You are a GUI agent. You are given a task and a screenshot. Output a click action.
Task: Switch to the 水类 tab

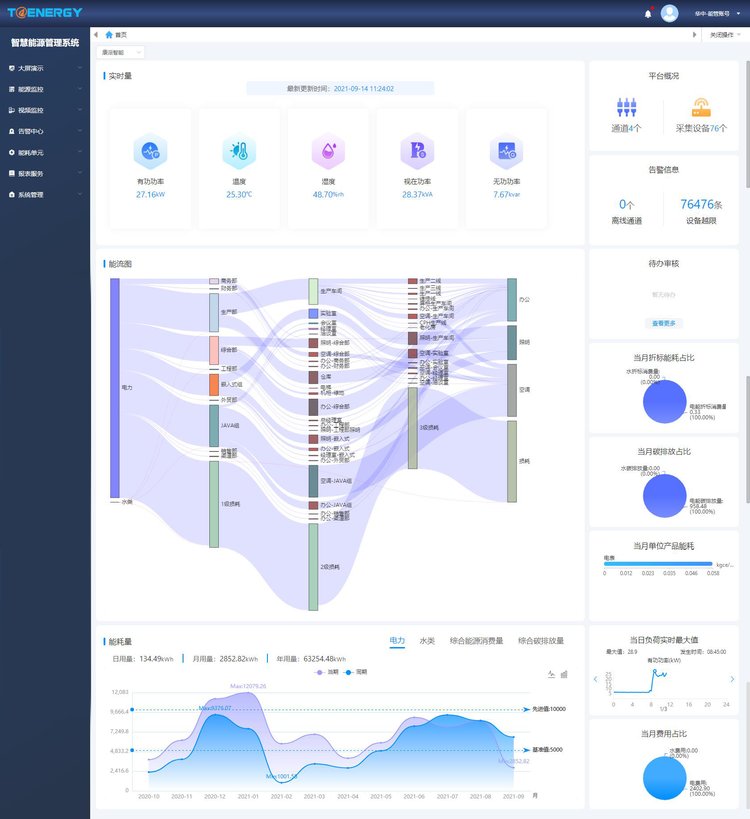[x=427, y=640]
